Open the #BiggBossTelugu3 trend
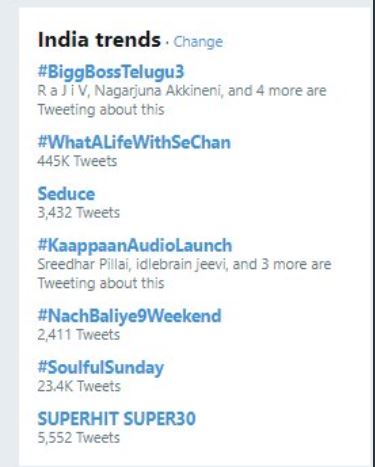 (111, 71)
